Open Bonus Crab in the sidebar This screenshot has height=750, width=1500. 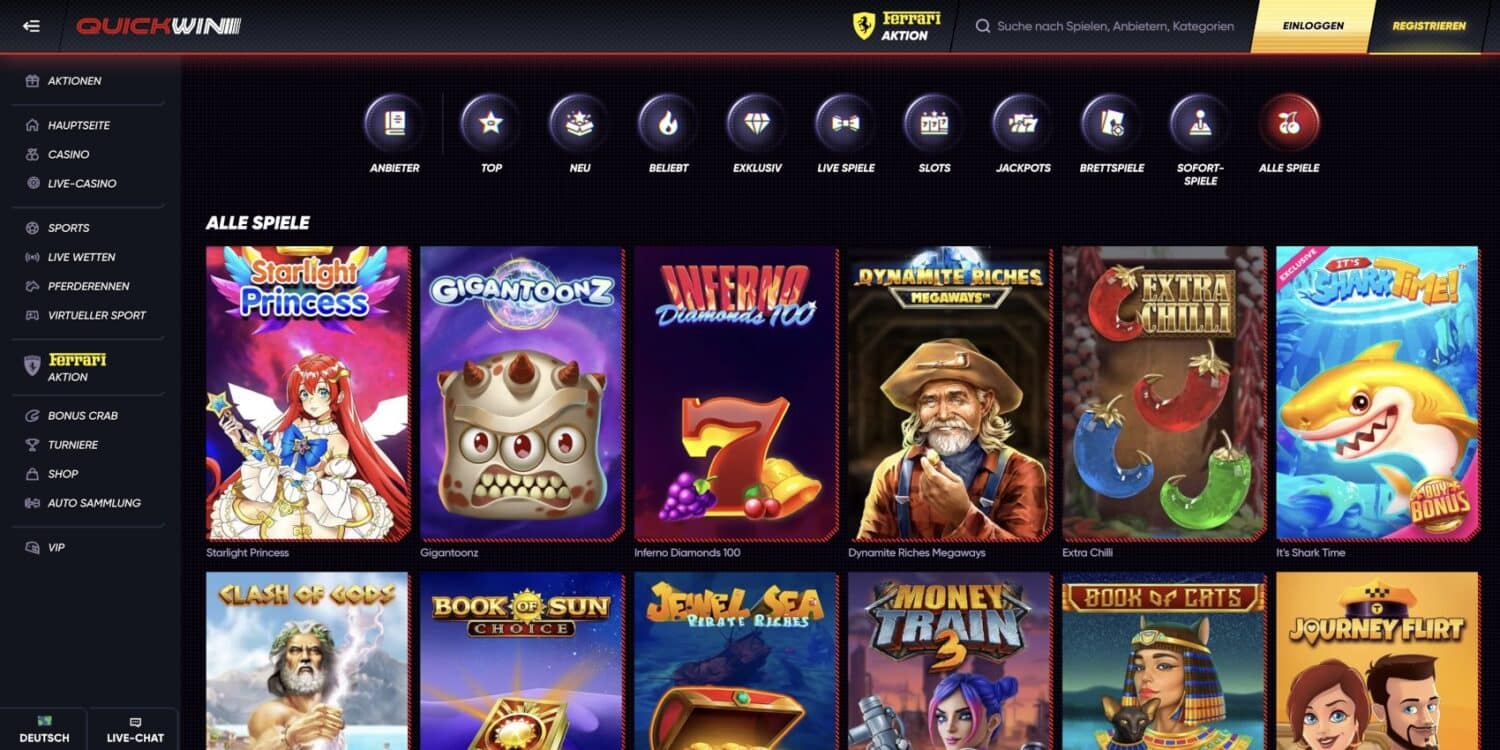pyautogui.click(x=82, y=415)
